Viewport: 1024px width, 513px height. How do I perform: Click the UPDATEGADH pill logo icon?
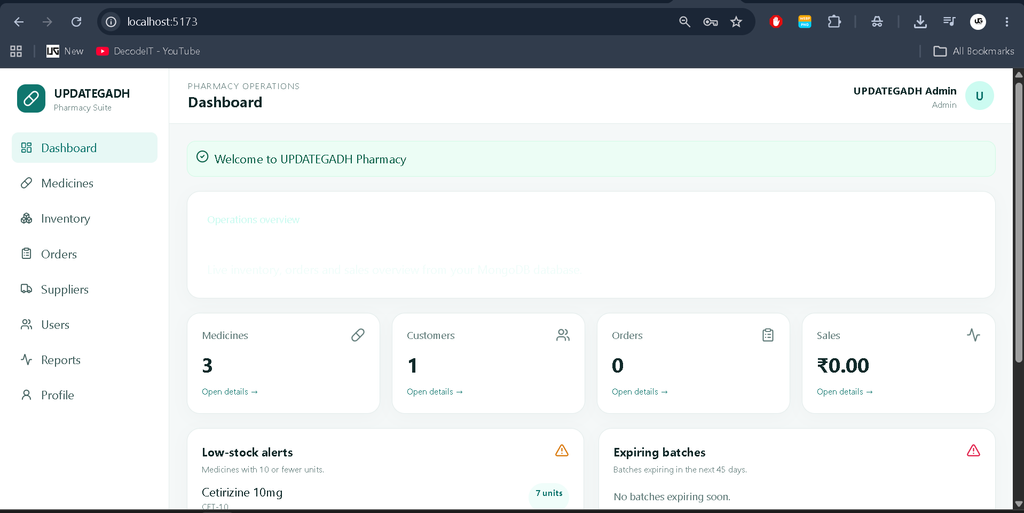(31, 99)
